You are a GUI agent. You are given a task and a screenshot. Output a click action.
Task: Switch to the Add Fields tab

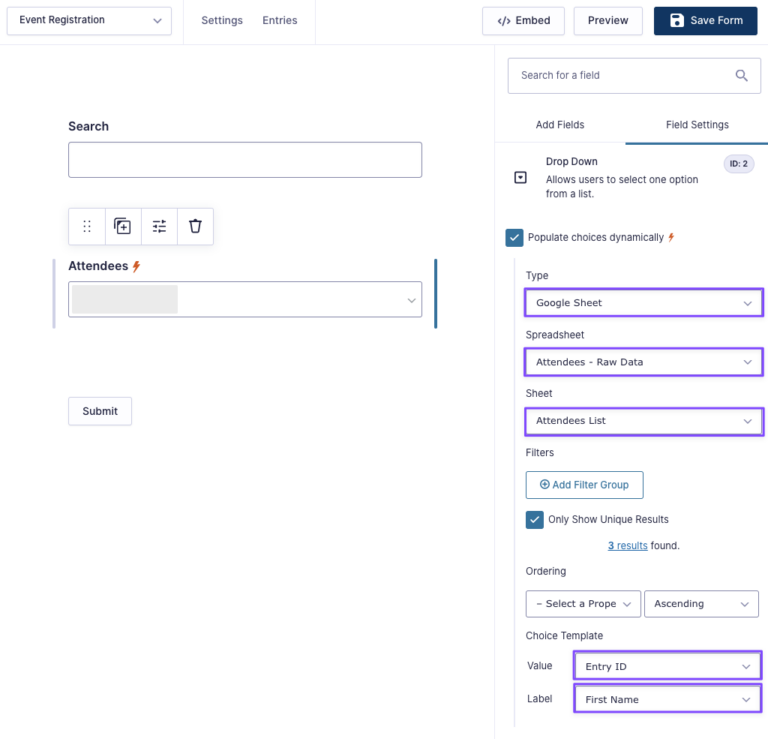(x=560, y=125)
